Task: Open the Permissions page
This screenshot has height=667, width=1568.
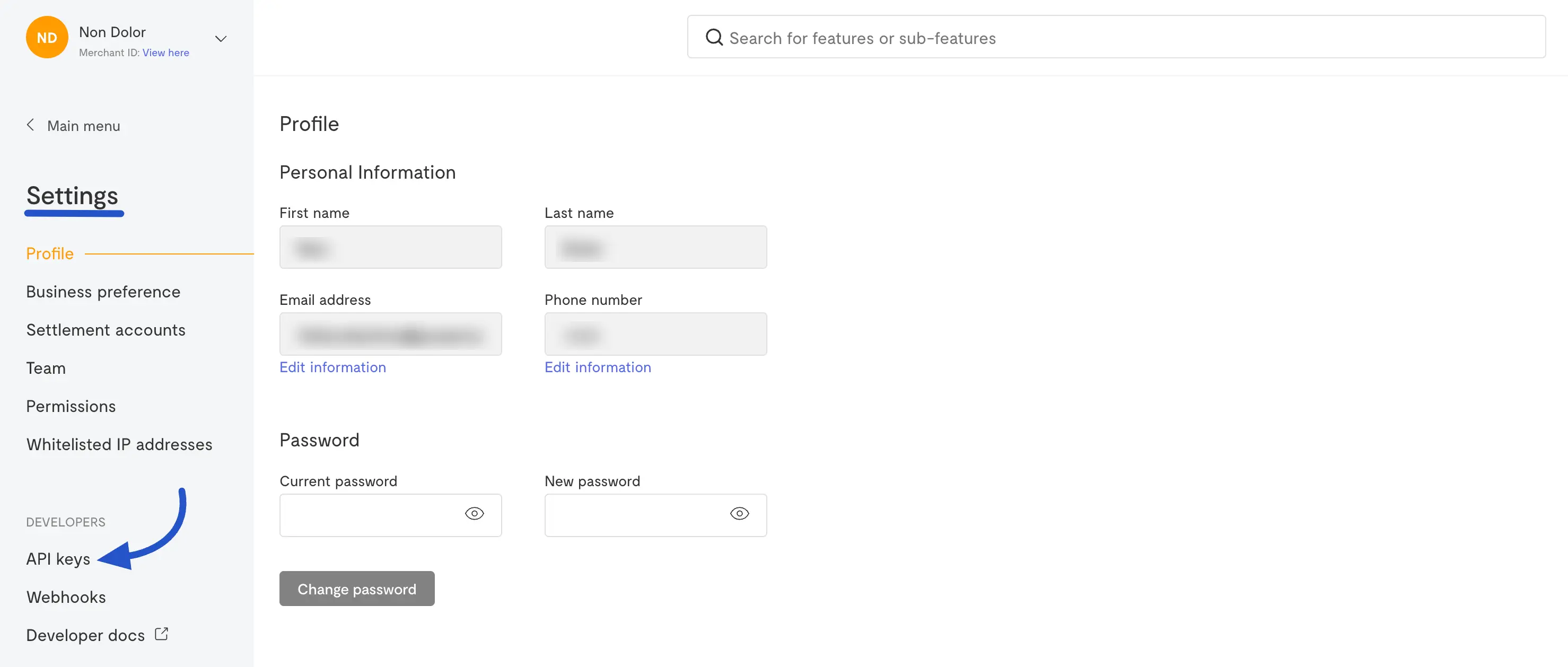Action: click(x=71, y=407)
